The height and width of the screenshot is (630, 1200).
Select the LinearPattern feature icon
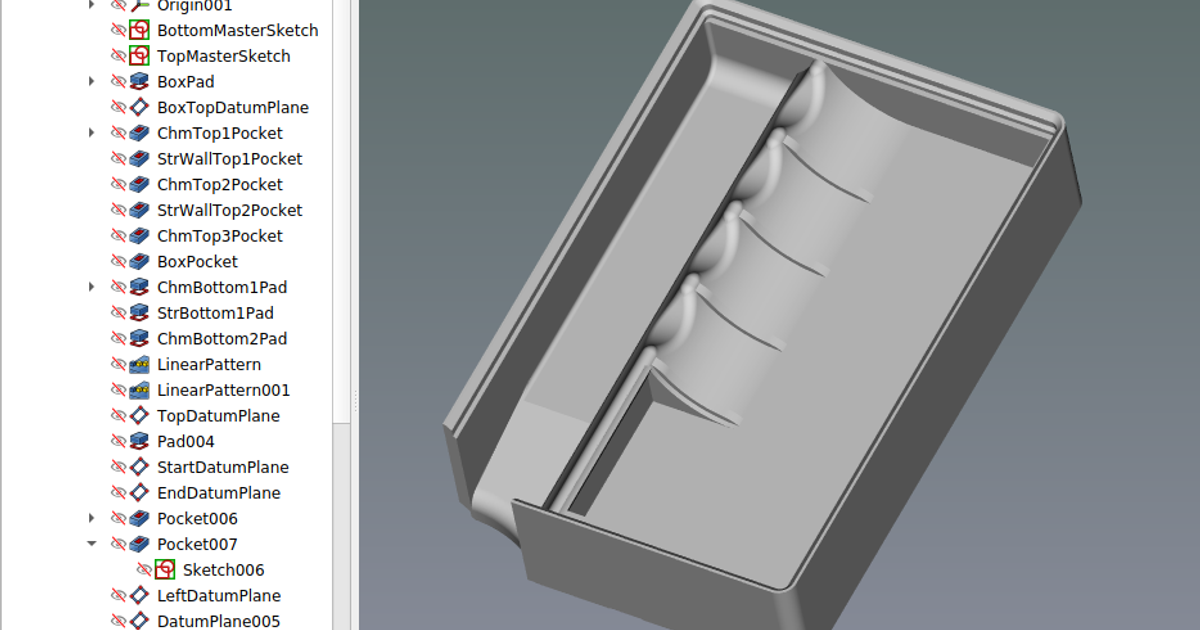[137, 364]
